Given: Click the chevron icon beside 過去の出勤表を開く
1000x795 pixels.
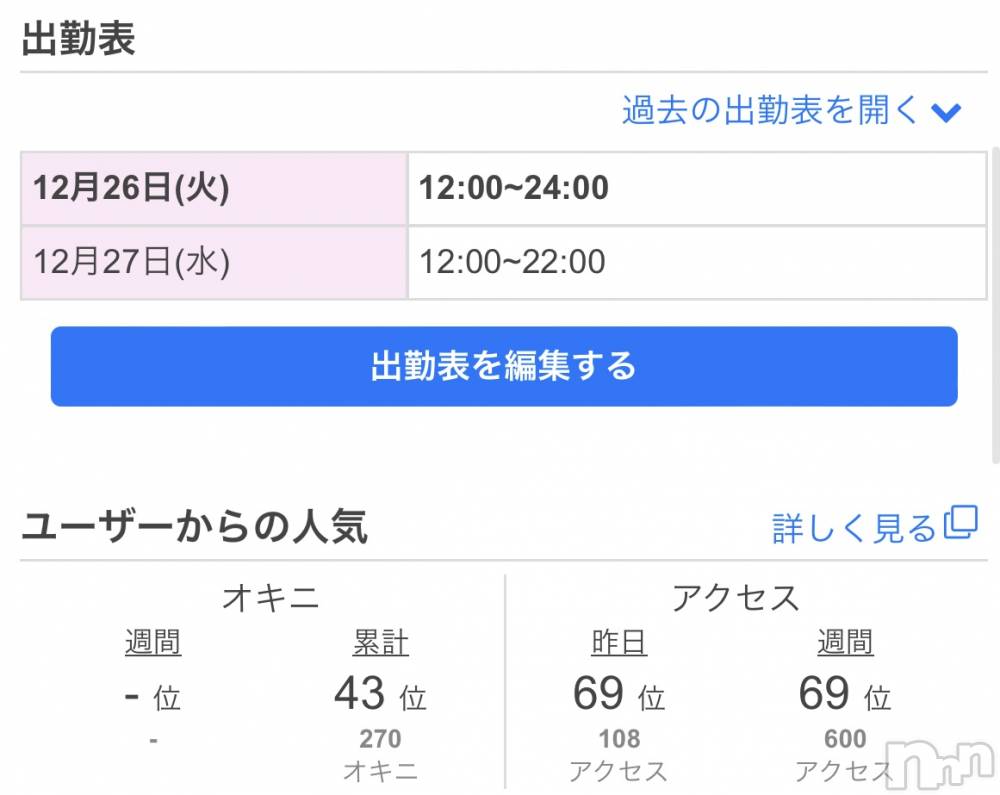Looking at the screenshot, I should click(x=946, y=112).
